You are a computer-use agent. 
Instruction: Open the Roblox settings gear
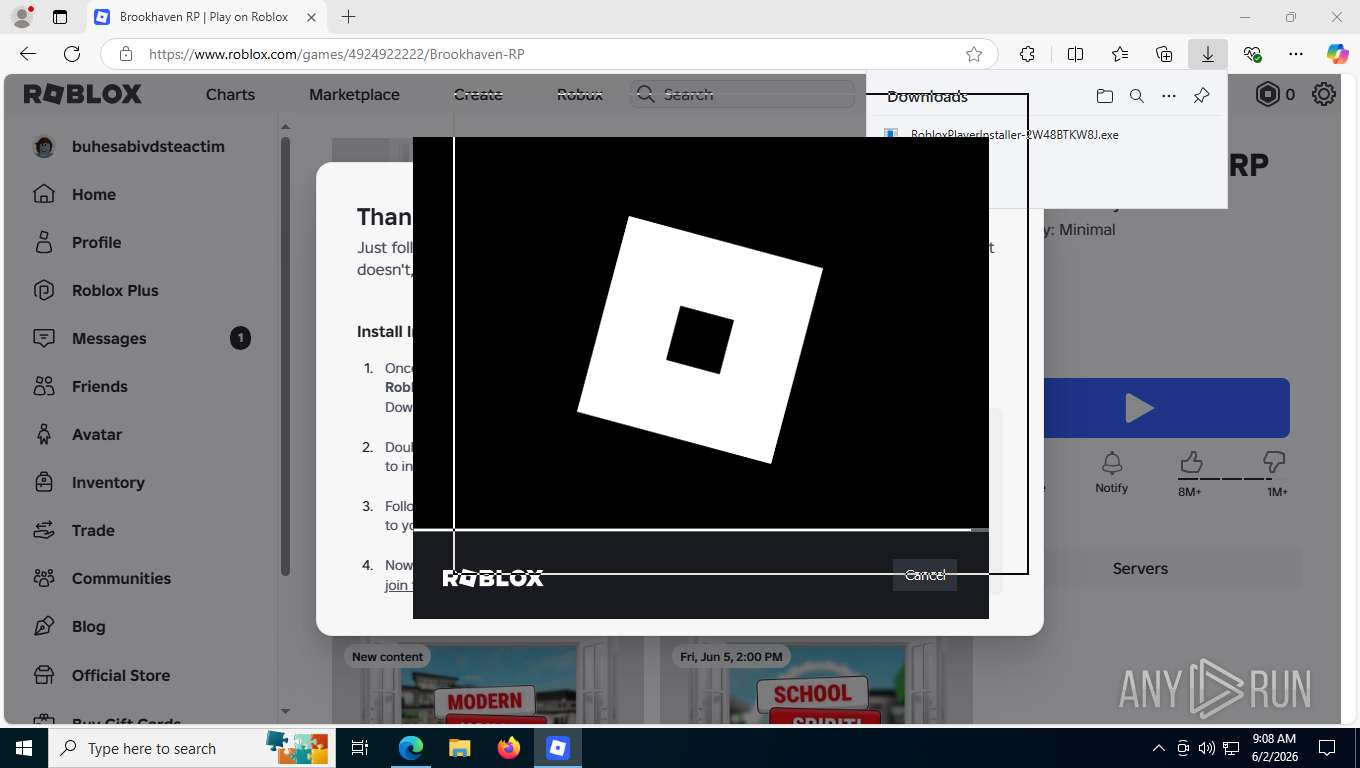[1324, 94]
